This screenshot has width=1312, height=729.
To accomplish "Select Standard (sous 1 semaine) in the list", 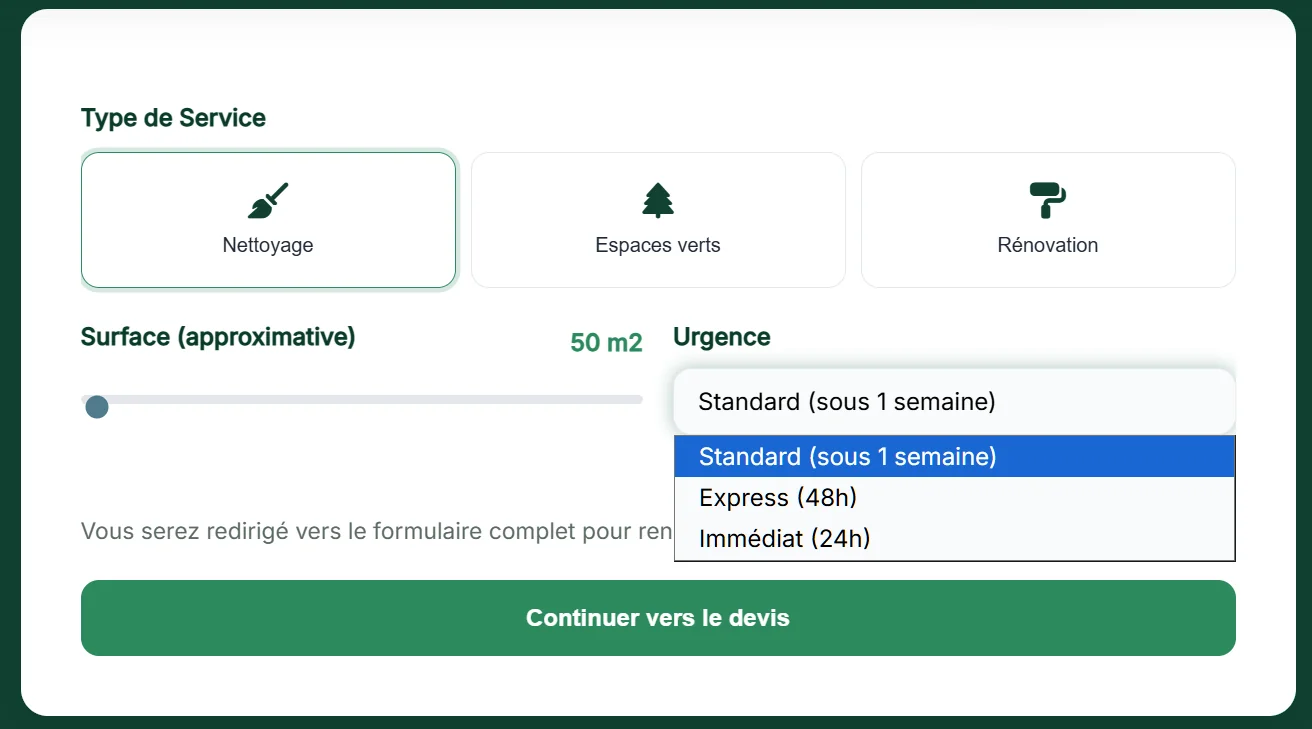I will coord(955,457).
